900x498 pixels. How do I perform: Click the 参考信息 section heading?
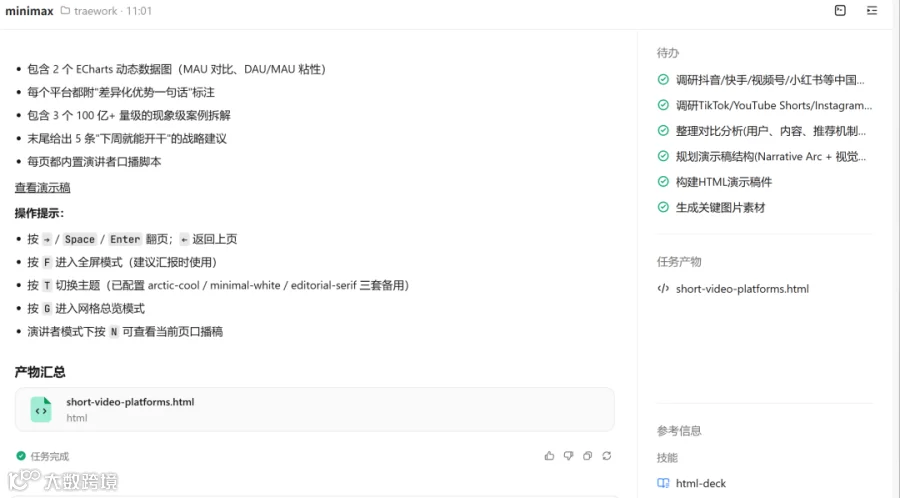(679, 430)
